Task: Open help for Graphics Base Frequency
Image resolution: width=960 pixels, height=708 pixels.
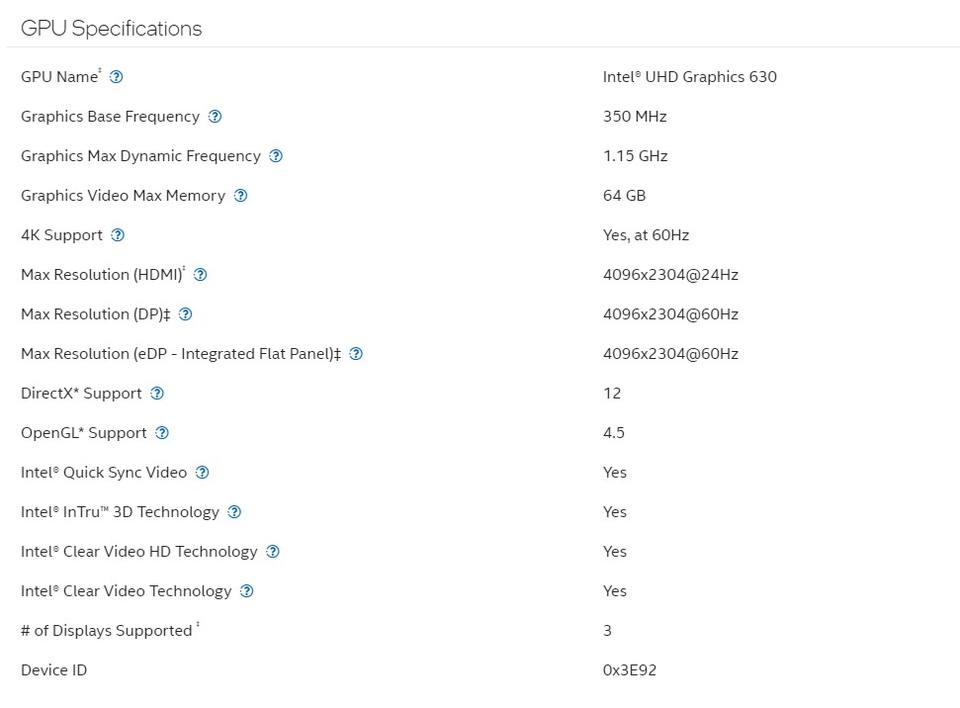Action: pos(215,117)
